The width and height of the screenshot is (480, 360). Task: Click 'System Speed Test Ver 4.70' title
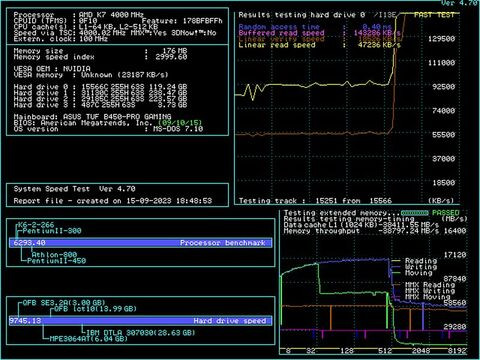pos(74,189)
